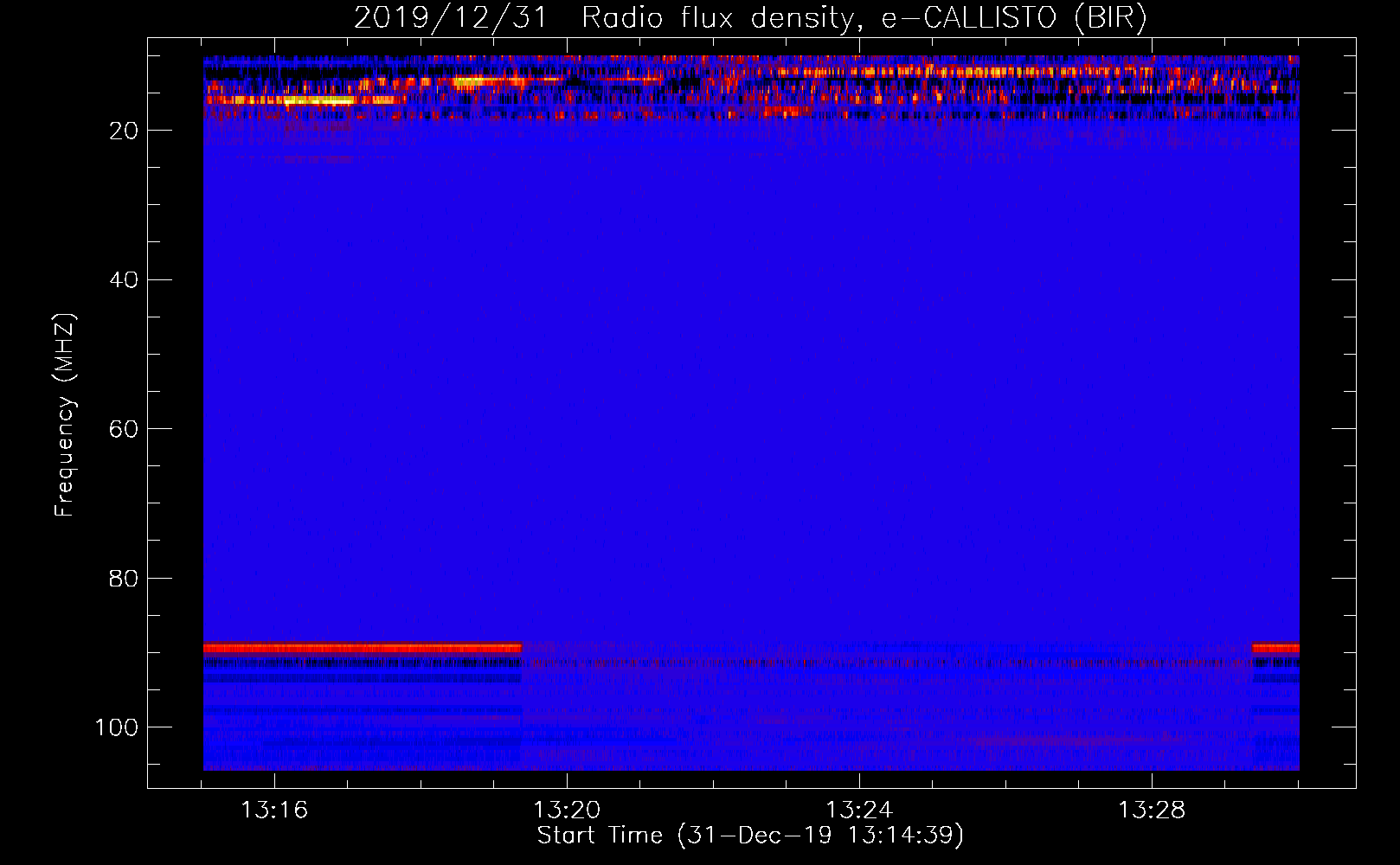Click the 20 MHz frequency tick label
Viewport: 1400px width, 865px height.
[124, 131]
